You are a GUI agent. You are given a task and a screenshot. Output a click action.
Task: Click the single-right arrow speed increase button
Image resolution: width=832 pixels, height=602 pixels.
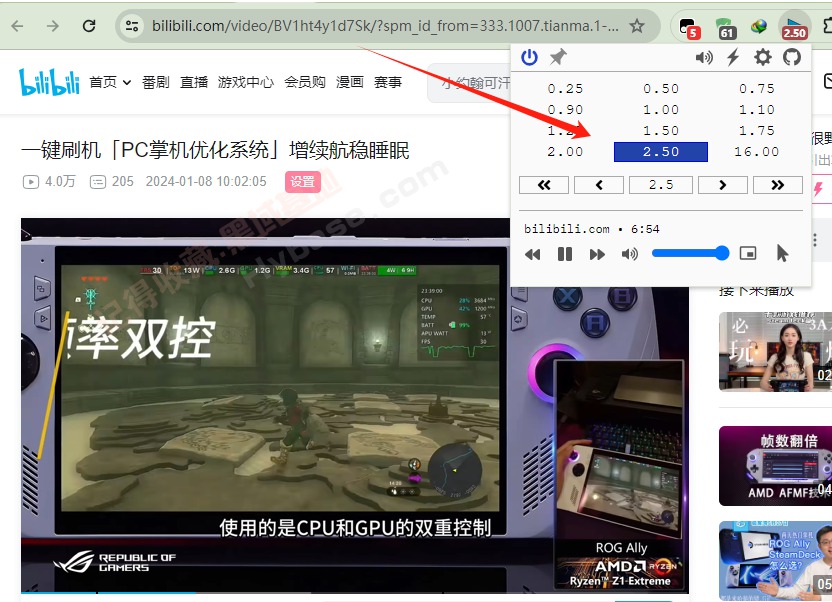(x=723, y=185)
